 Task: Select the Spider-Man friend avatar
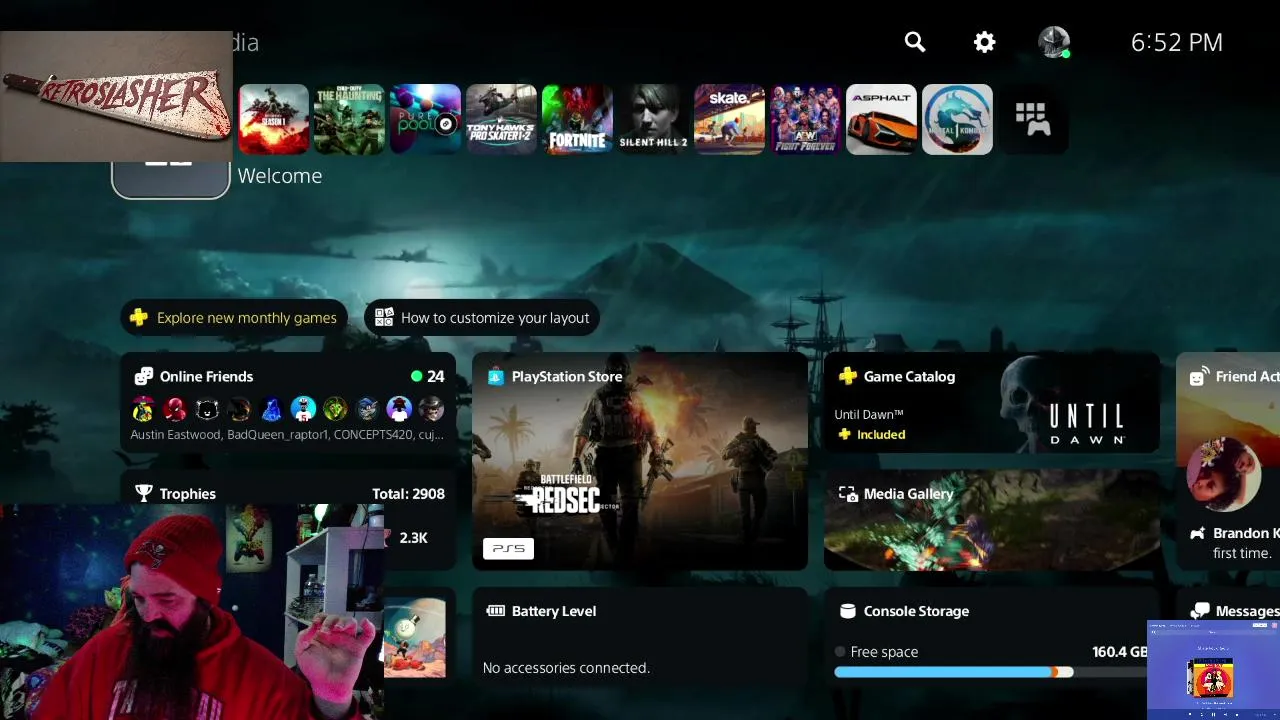coord(175,408)
